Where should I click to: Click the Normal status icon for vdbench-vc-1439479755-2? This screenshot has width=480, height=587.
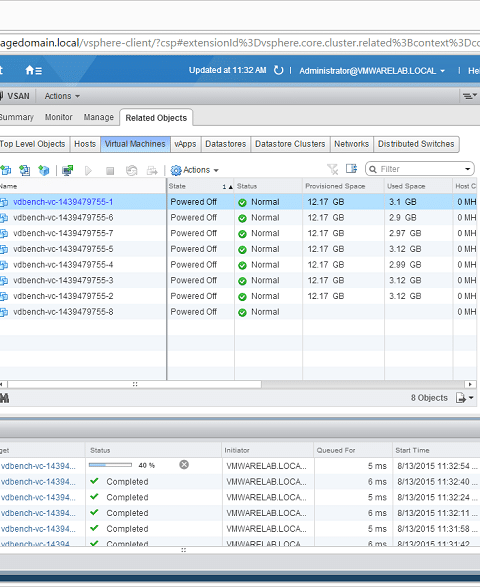(x=242, y=297)
